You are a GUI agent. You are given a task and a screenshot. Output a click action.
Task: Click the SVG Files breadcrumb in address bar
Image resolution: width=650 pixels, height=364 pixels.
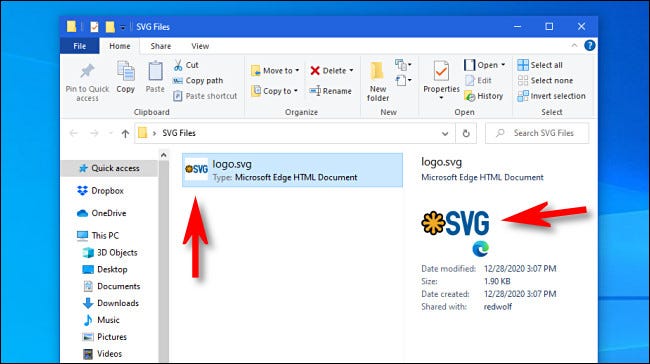click(x=179, y=133)
